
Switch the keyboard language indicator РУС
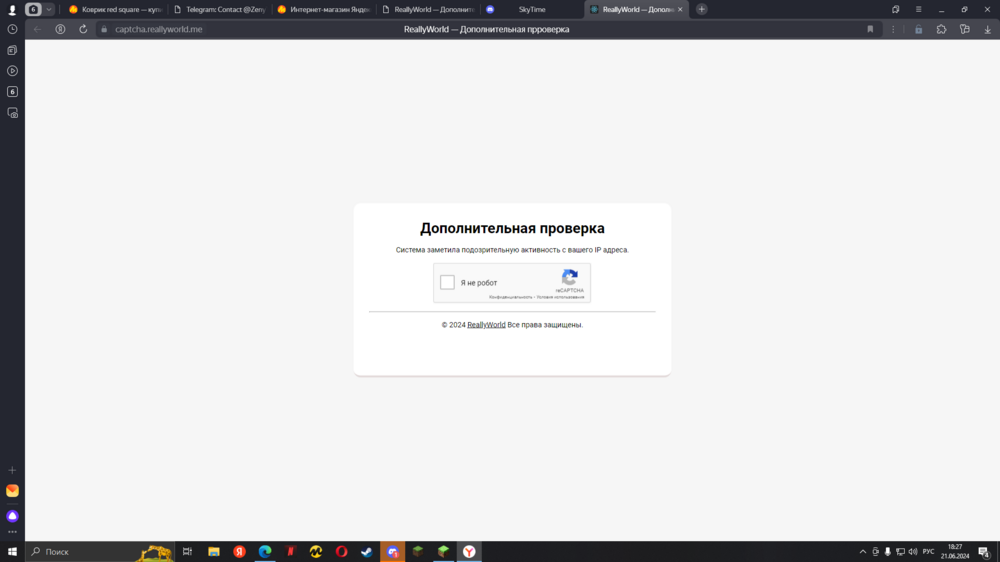tap(929, 552)
